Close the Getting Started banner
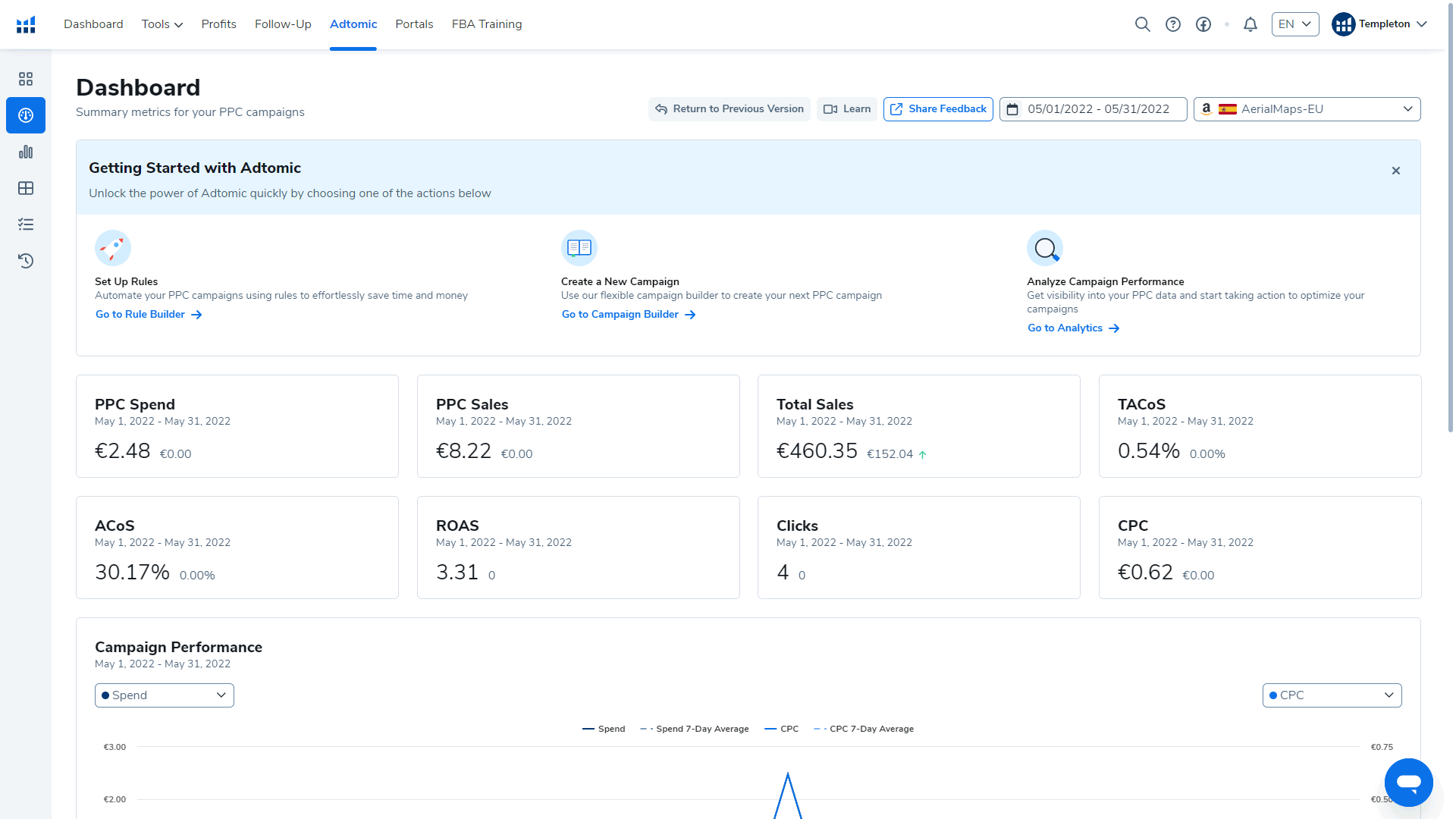This screenshot has width=1456, height=819. 1396,171
